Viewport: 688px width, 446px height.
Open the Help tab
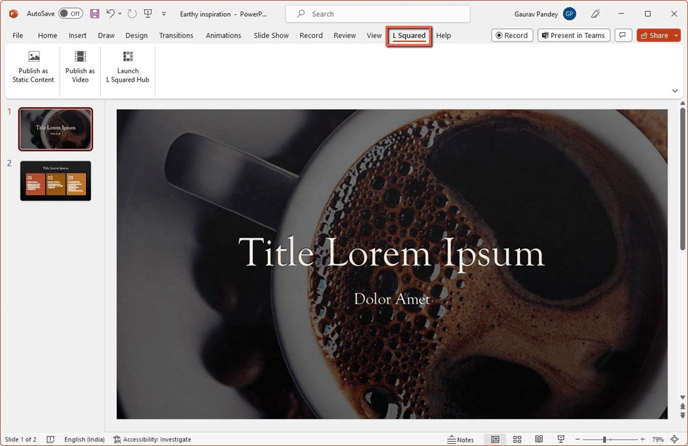pos(444,36)
